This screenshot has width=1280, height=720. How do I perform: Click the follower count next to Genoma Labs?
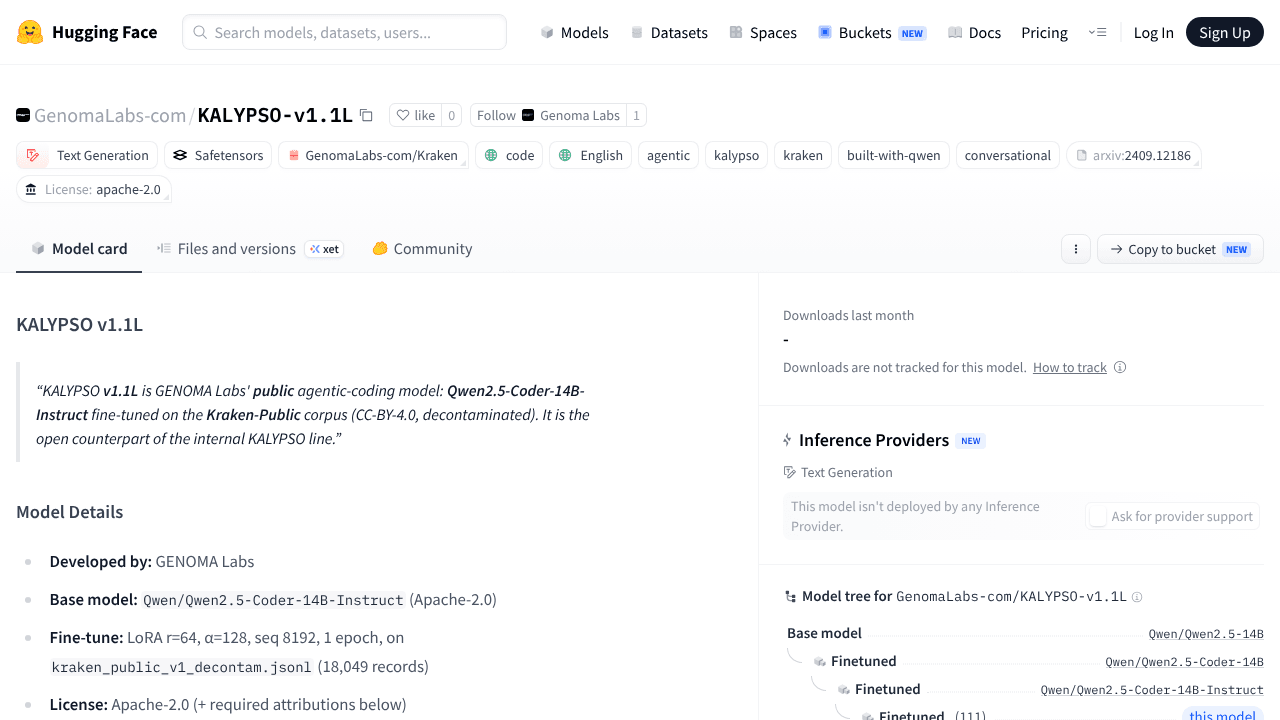click(x=636, y=115)
